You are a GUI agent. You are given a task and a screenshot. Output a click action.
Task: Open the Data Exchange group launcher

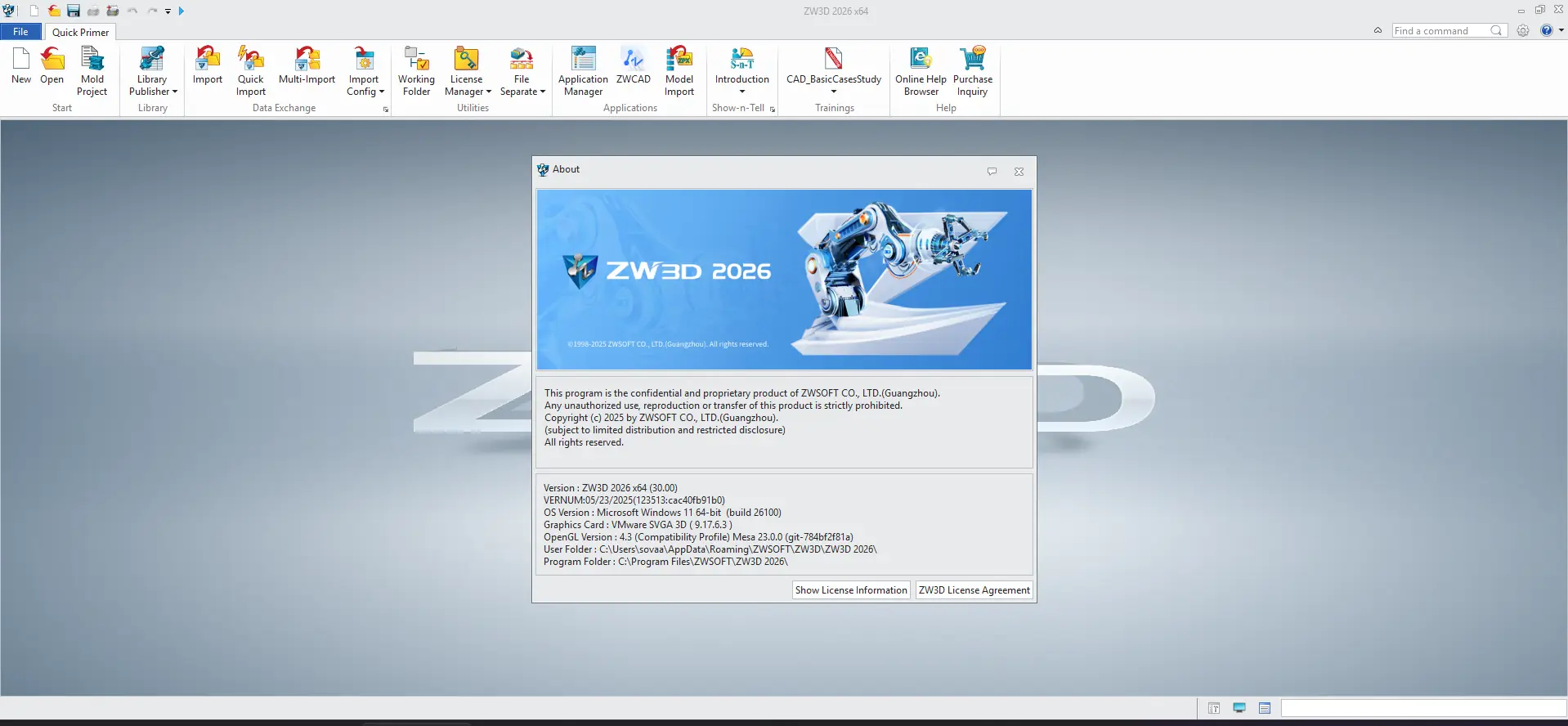click(x=386, y=110)
